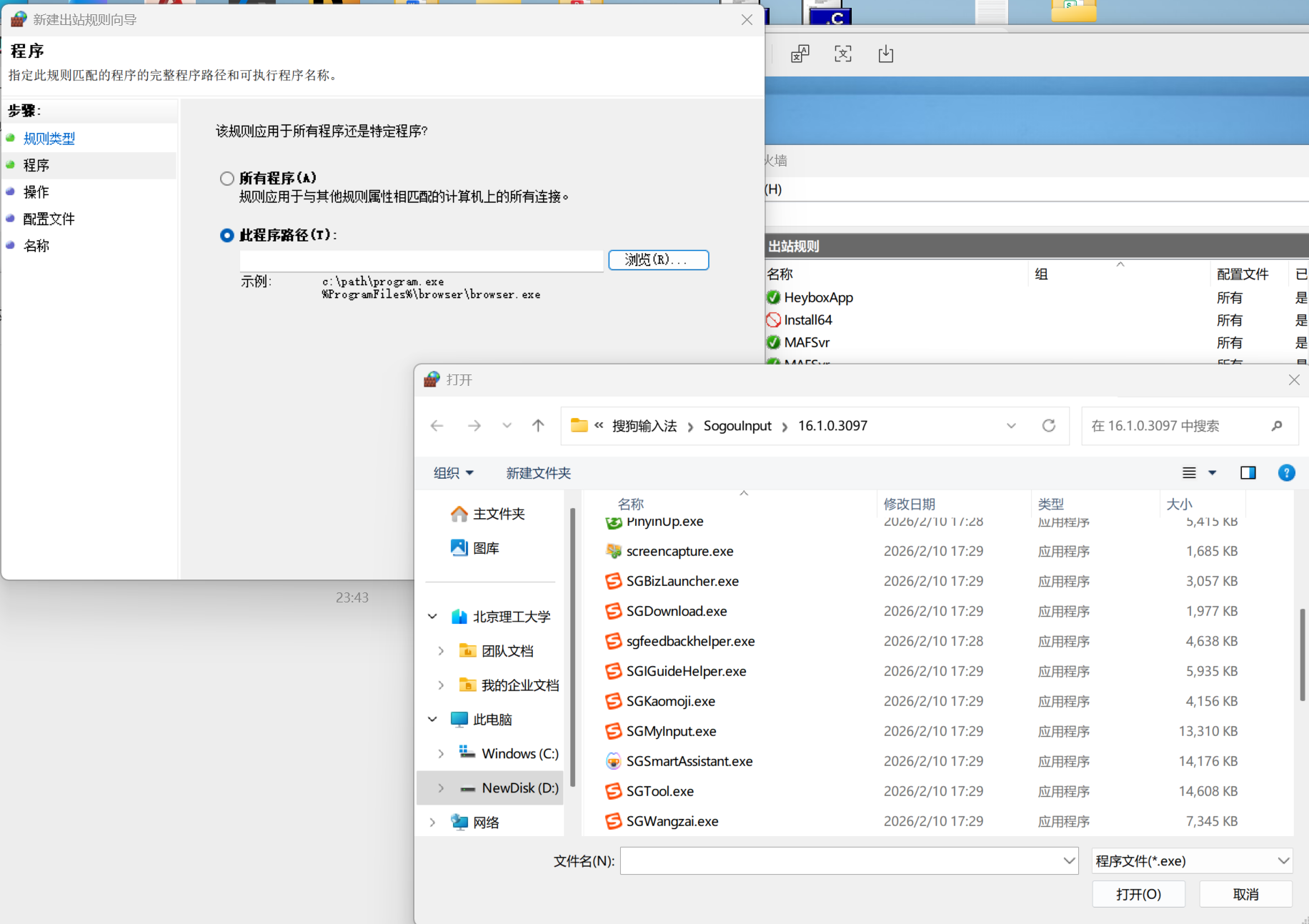Select SGIGuideHelper.exe file
This screenshot has height=924, width=1309.
click(686, 671)
